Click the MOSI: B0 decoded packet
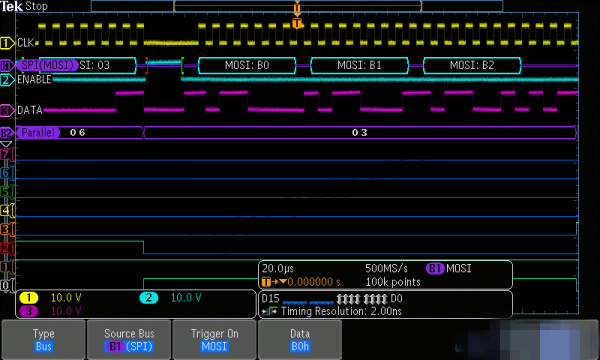The height and width of the screenshot is (360, 600). tap(247, 65)
